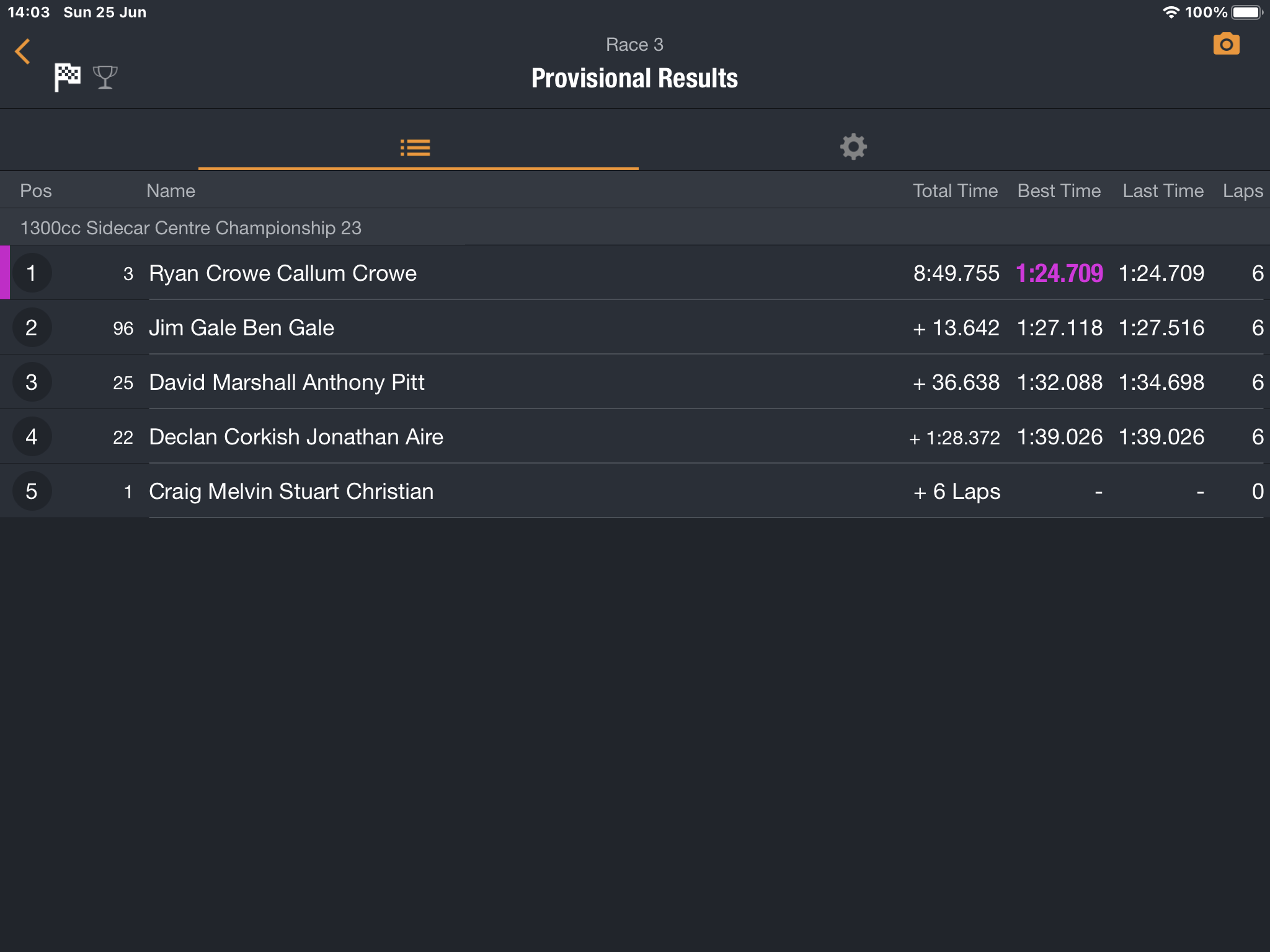Select the purple best time 1:24.709
Viewport: 1270px width, 952px height.
click(1059, 273)
